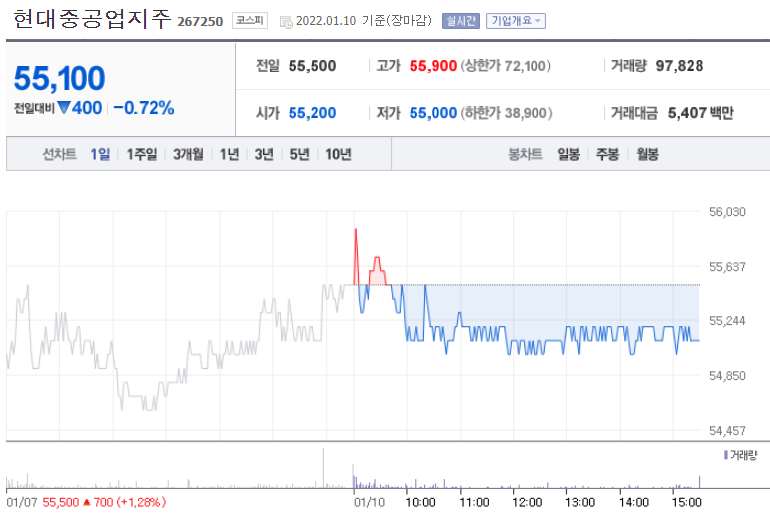Viewport: 770px width, 522px height.
Task: Open the 월봉 candlestick chart
Action: 648,154
